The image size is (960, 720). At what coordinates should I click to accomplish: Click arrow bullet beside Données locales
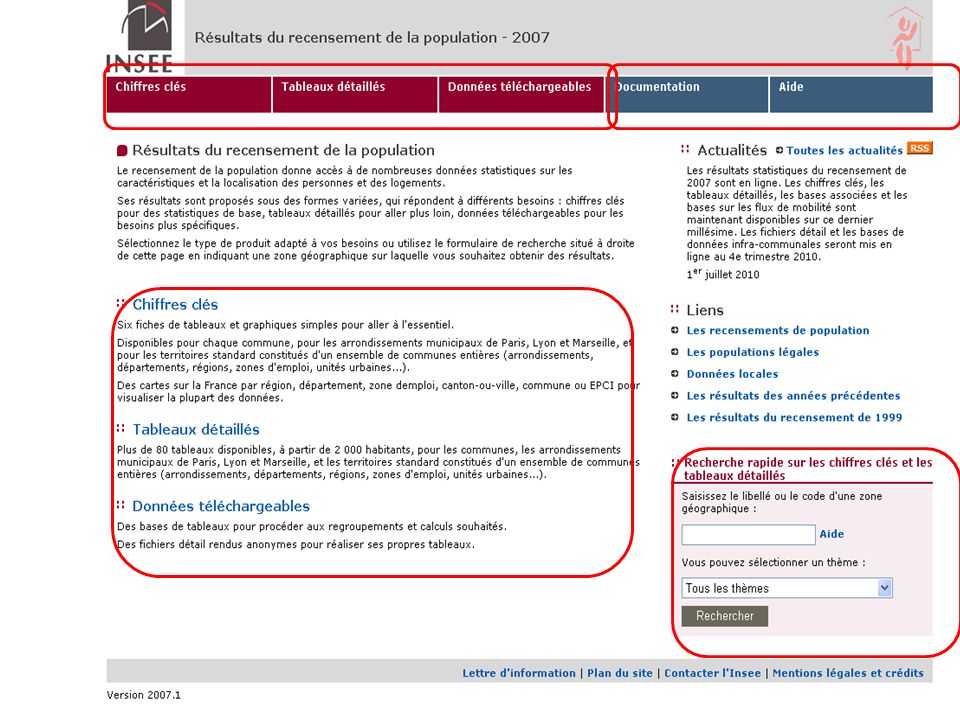click(675, 373)
